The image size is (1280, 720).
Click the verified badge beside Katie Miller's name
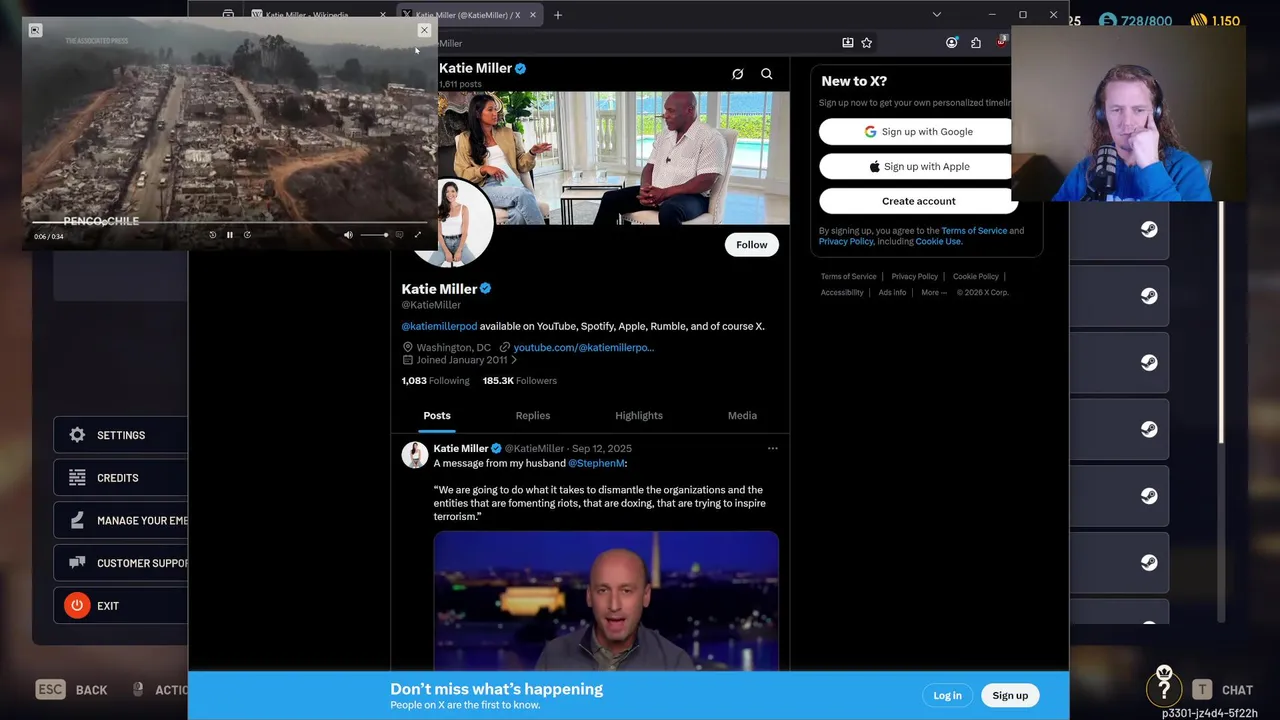point(486,289)
